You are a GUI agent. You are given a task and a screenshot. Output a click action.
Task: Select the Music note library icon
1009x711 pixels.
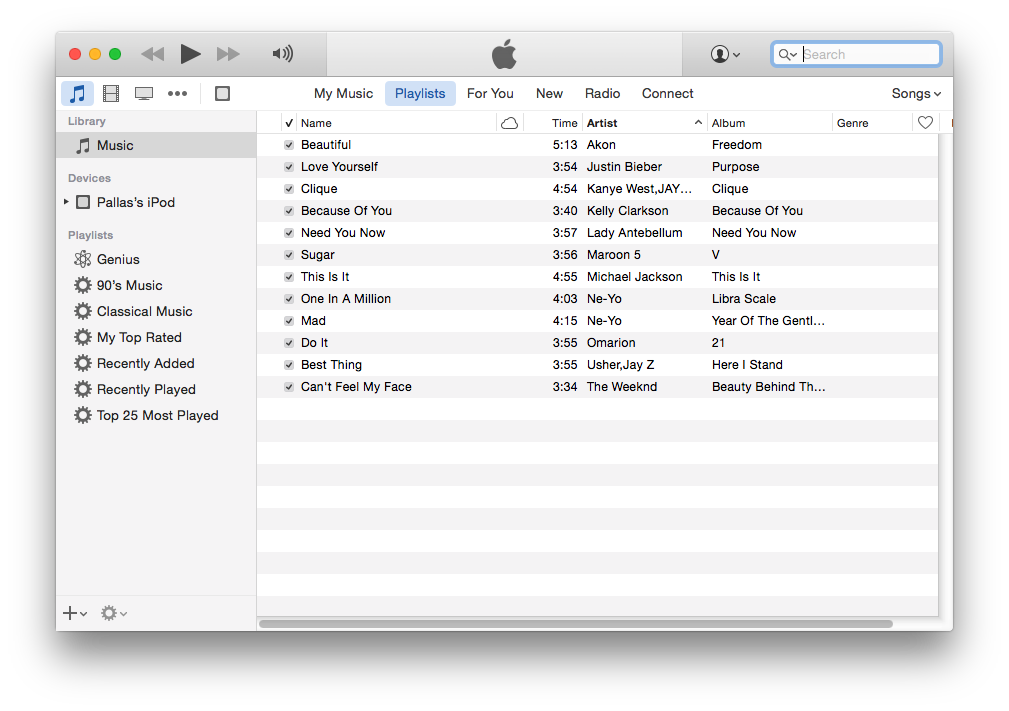pos(77,94)
